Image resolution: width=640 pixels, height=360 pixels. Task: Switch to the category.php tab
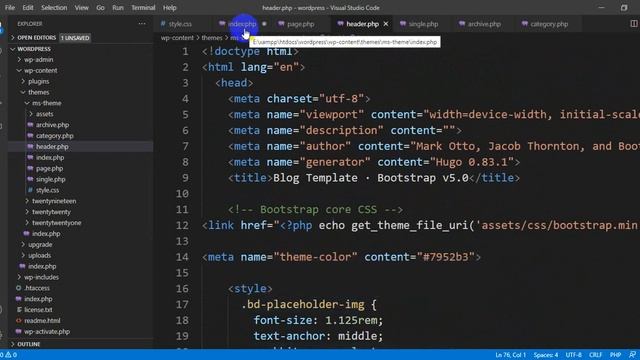[549, 24]
